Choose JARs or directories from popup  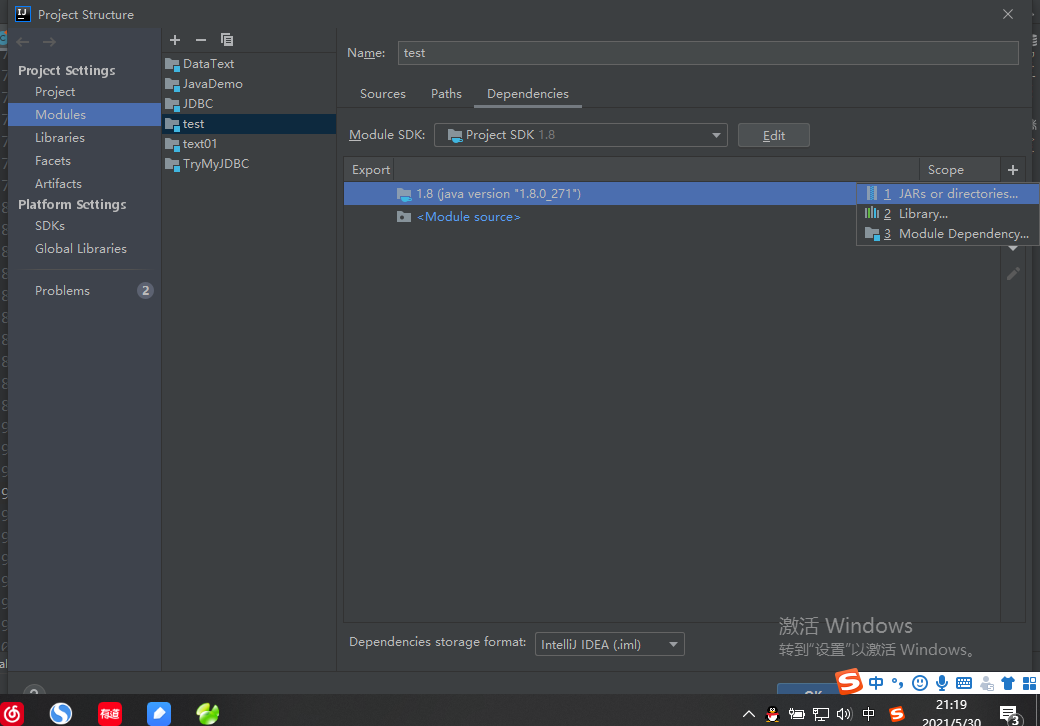pyautogui.click(x=948, y=194)
